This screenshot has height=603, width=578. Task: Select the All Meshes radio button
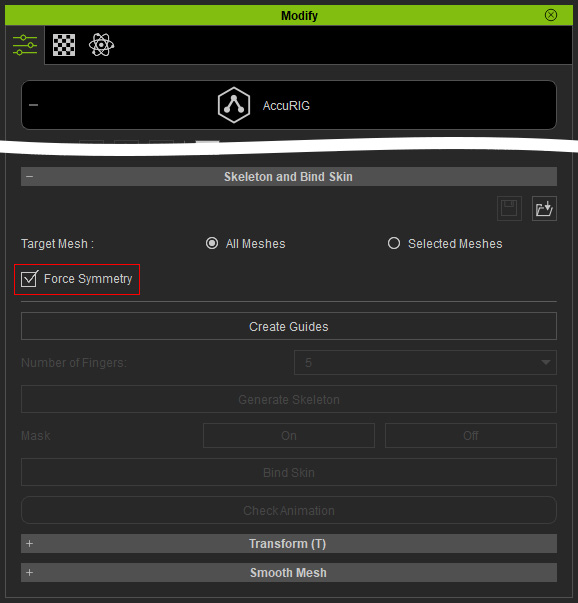click(x=212, y=243)
